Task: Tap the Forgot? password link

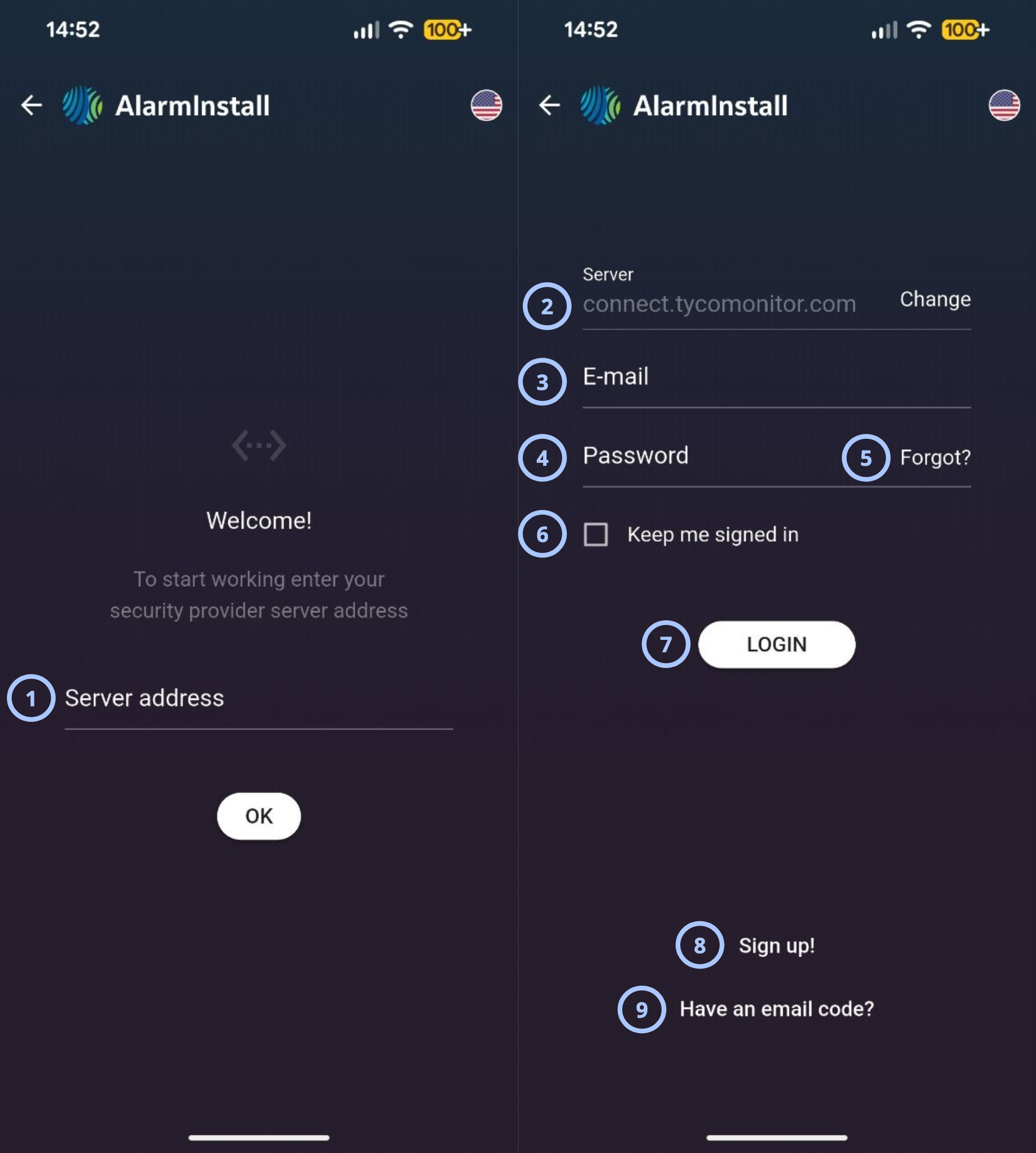Action: coord(935,457)
